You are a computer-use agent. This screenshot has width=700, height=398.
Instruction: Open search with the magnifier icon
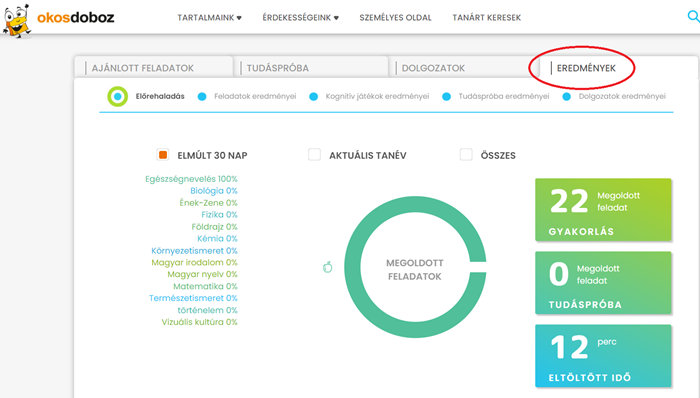click(x=693, y=17)
